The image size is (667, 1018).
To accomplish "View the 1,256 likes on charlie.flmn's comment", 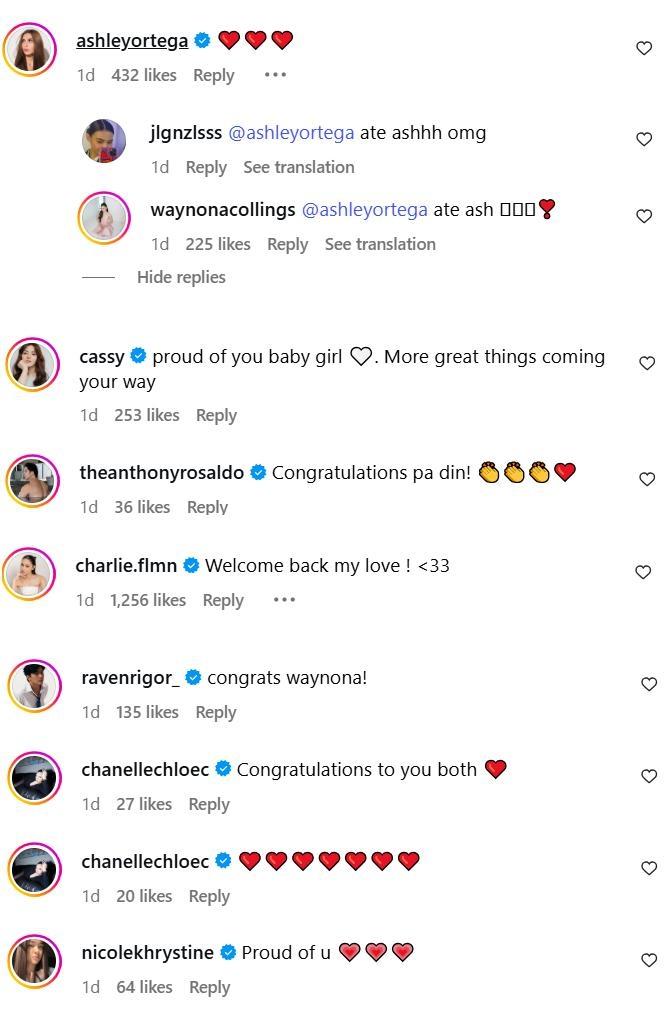I will click(148, 600).
